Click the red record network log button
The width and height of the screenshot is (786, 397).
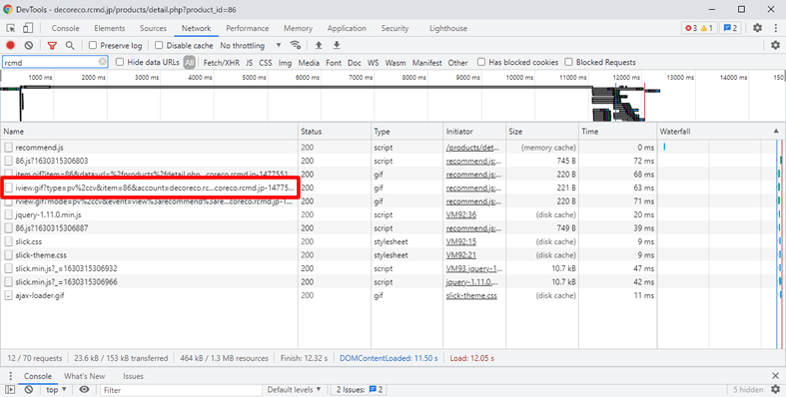tap(11, 45)
